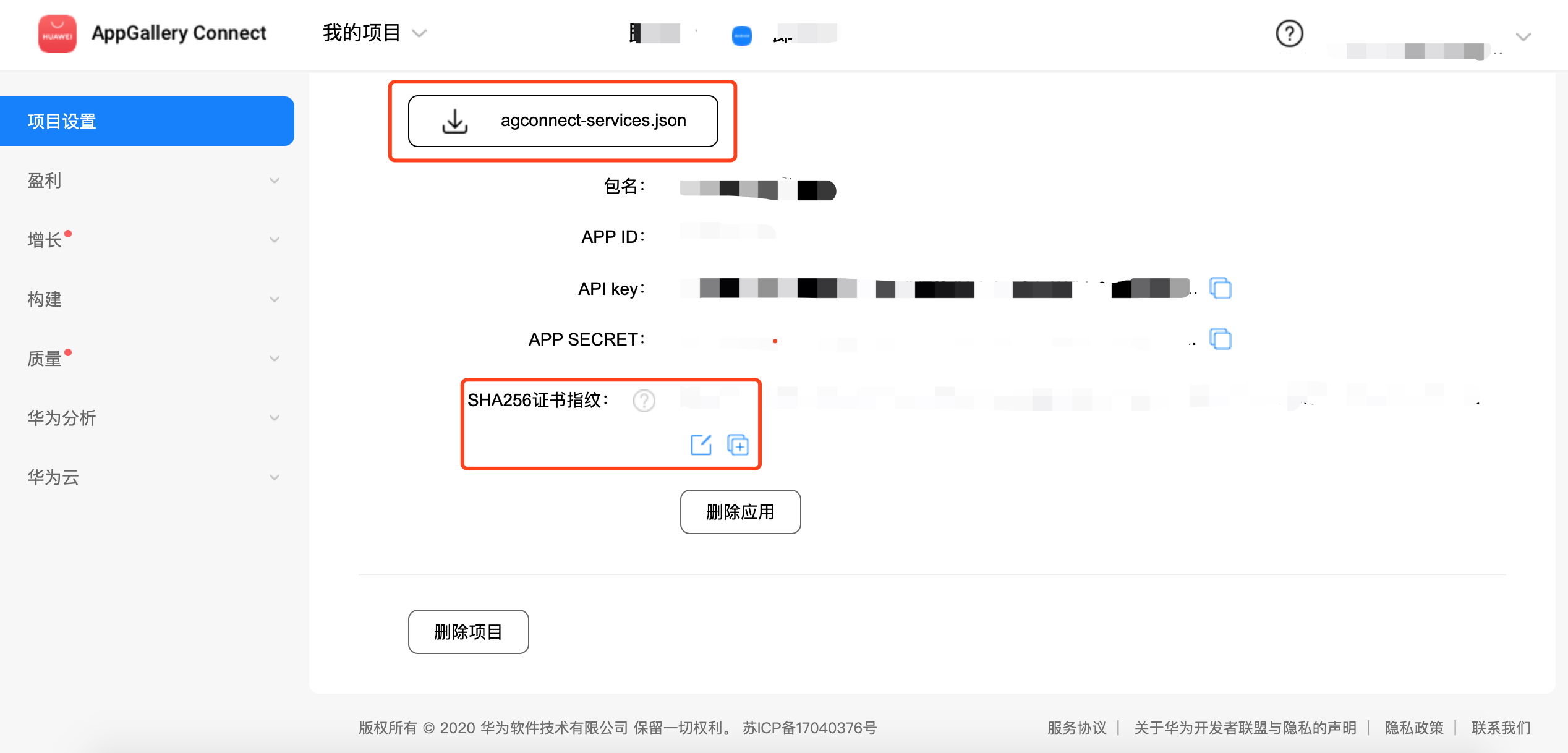Image resolution: width=1568 pixels, height=753 pixels.
Task: Open the help question mark icon
Action: click(1289, 33)
